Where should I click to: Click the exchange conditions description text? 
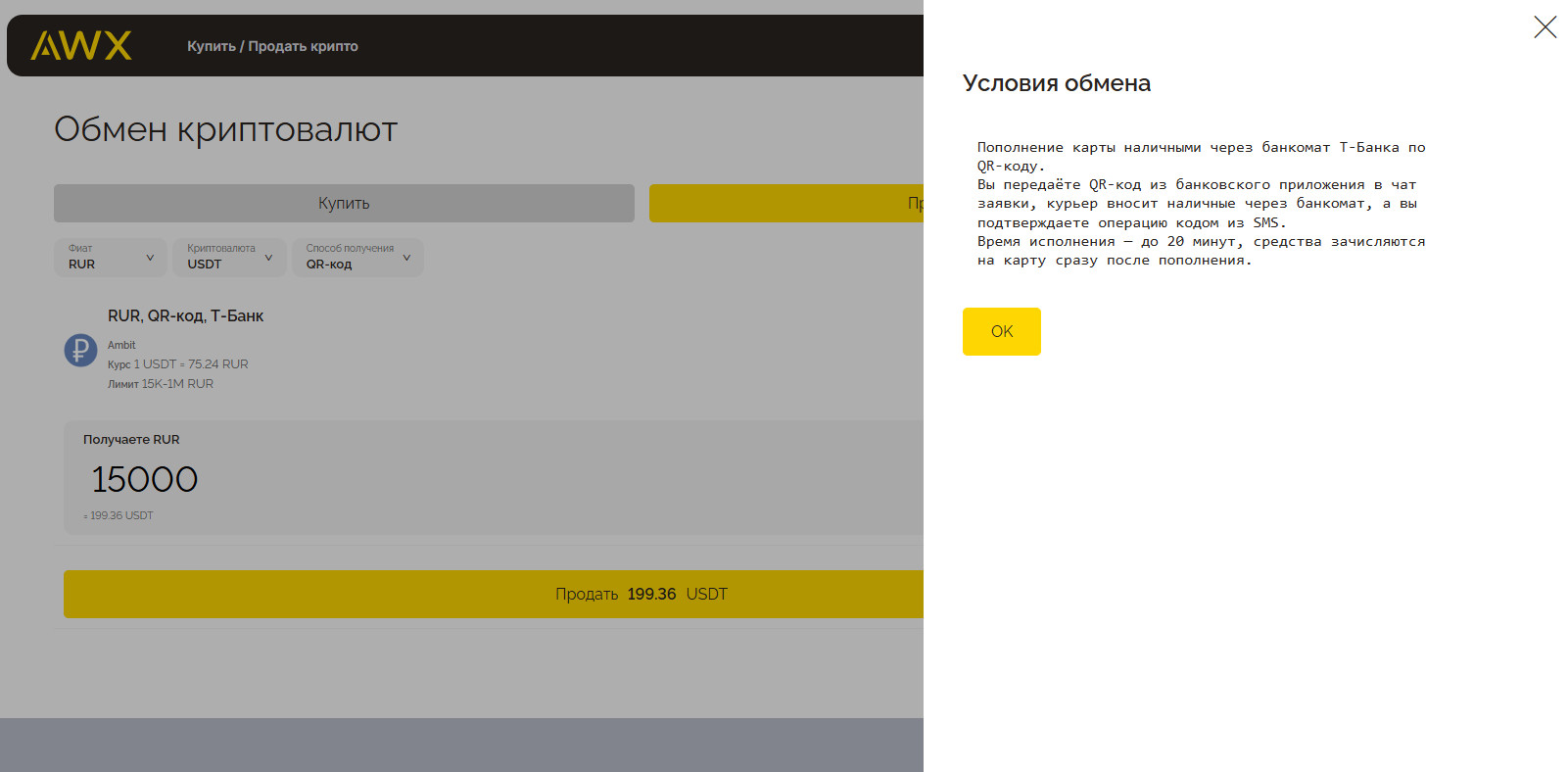[x=1201, y=204]
